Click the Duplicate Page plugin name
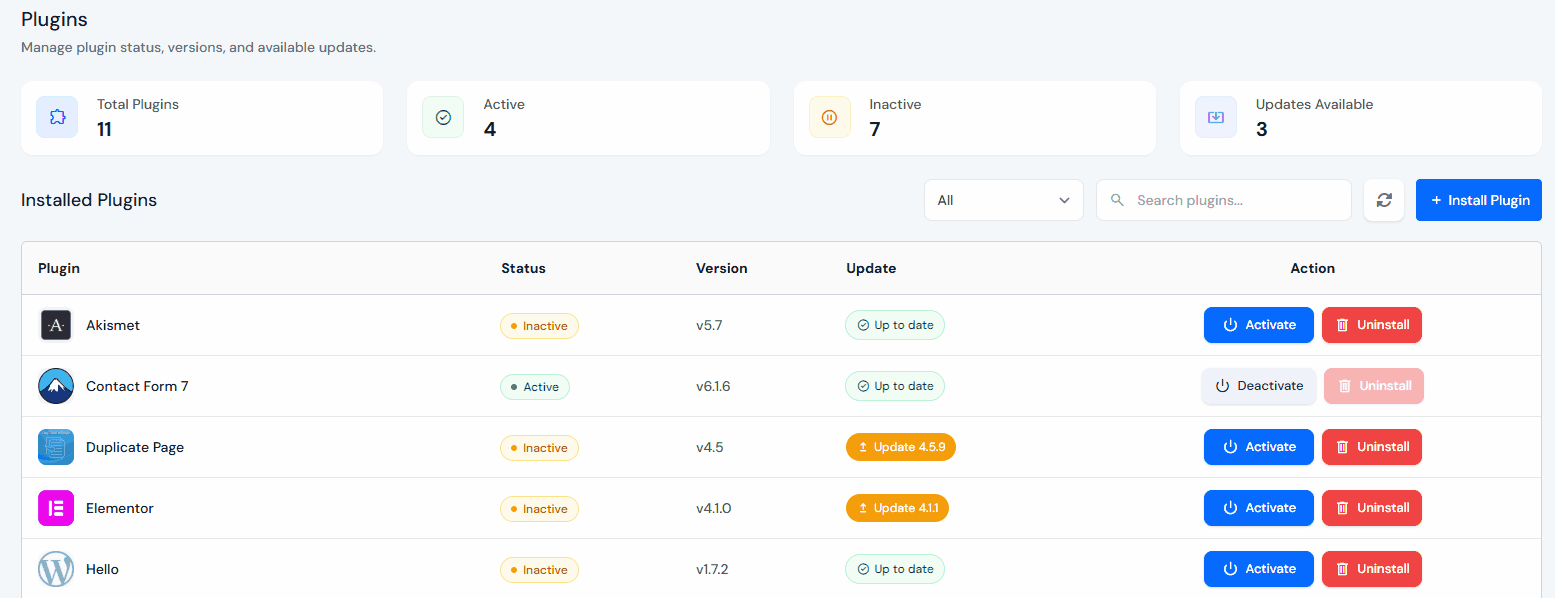1555x598 pixels. [x=135, y=447]
